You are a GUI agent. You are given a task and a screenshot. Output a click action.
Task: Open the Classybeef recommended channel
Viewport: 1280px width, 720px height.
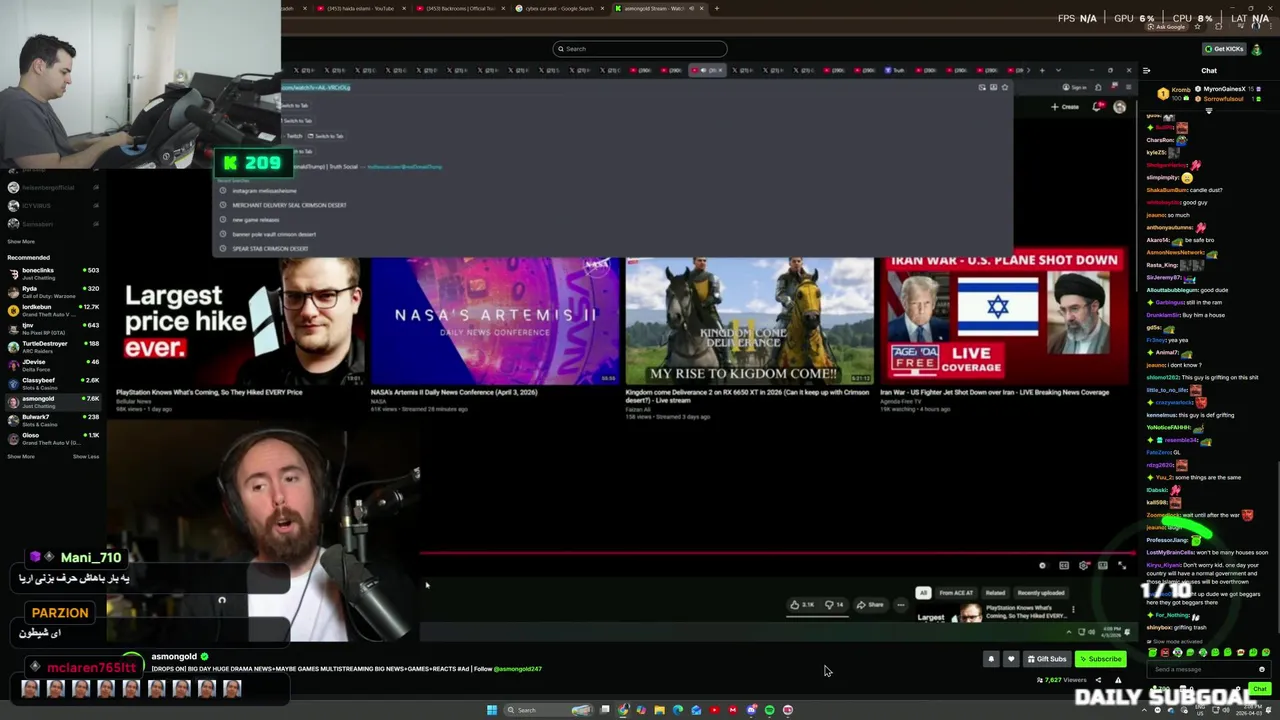[53, 382]
